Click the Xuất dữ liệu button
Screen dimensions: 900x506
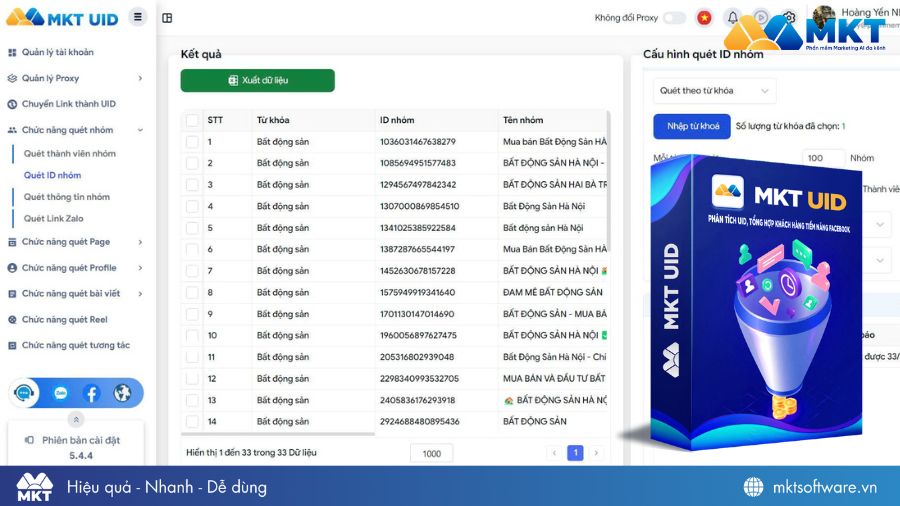tap(258, 80)
